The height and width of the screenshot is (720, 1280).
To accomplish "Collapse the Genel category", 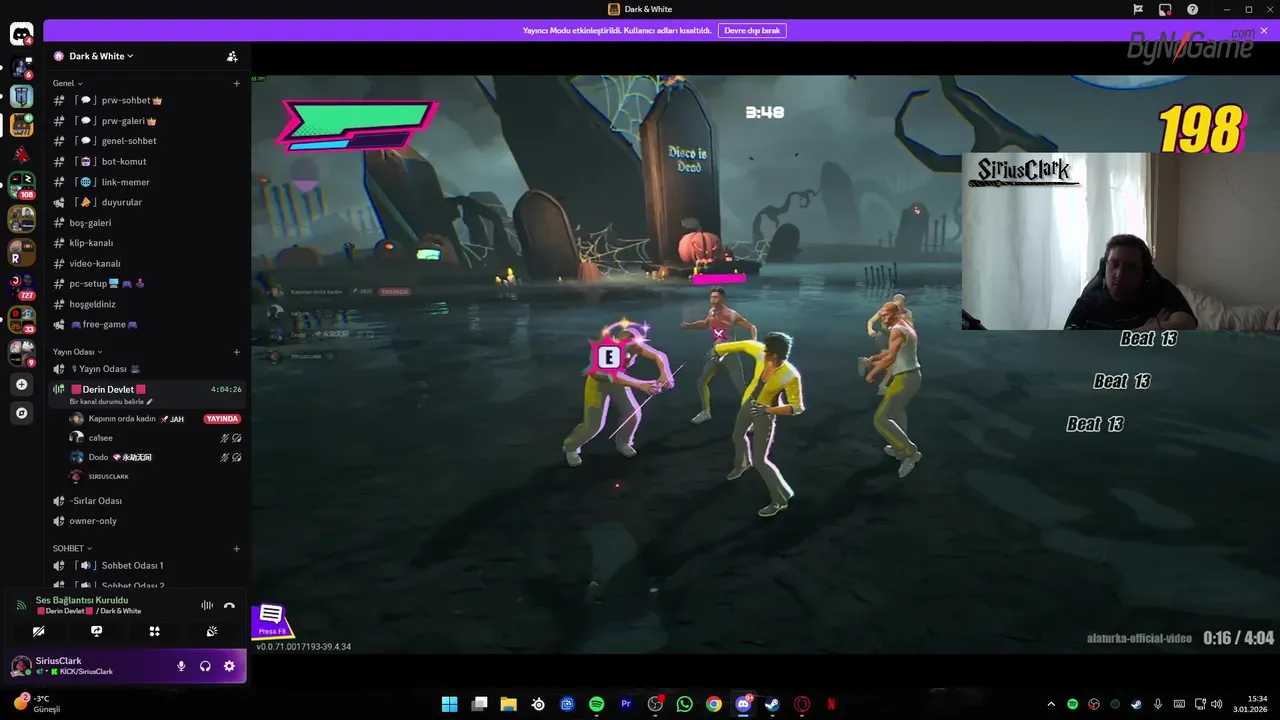I will (x=68, y=83).
